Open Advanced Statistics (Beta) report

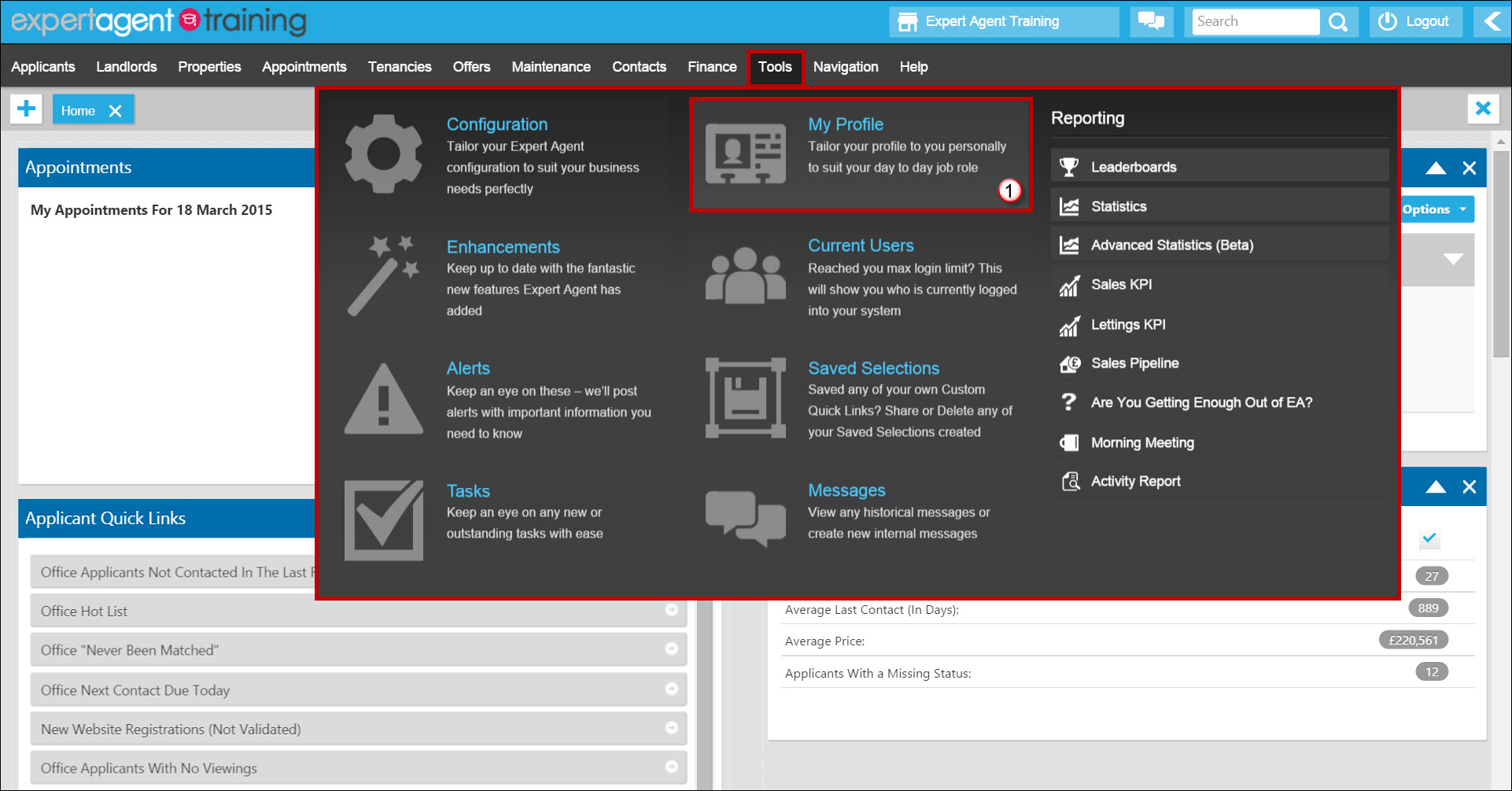coord(1219,245)
